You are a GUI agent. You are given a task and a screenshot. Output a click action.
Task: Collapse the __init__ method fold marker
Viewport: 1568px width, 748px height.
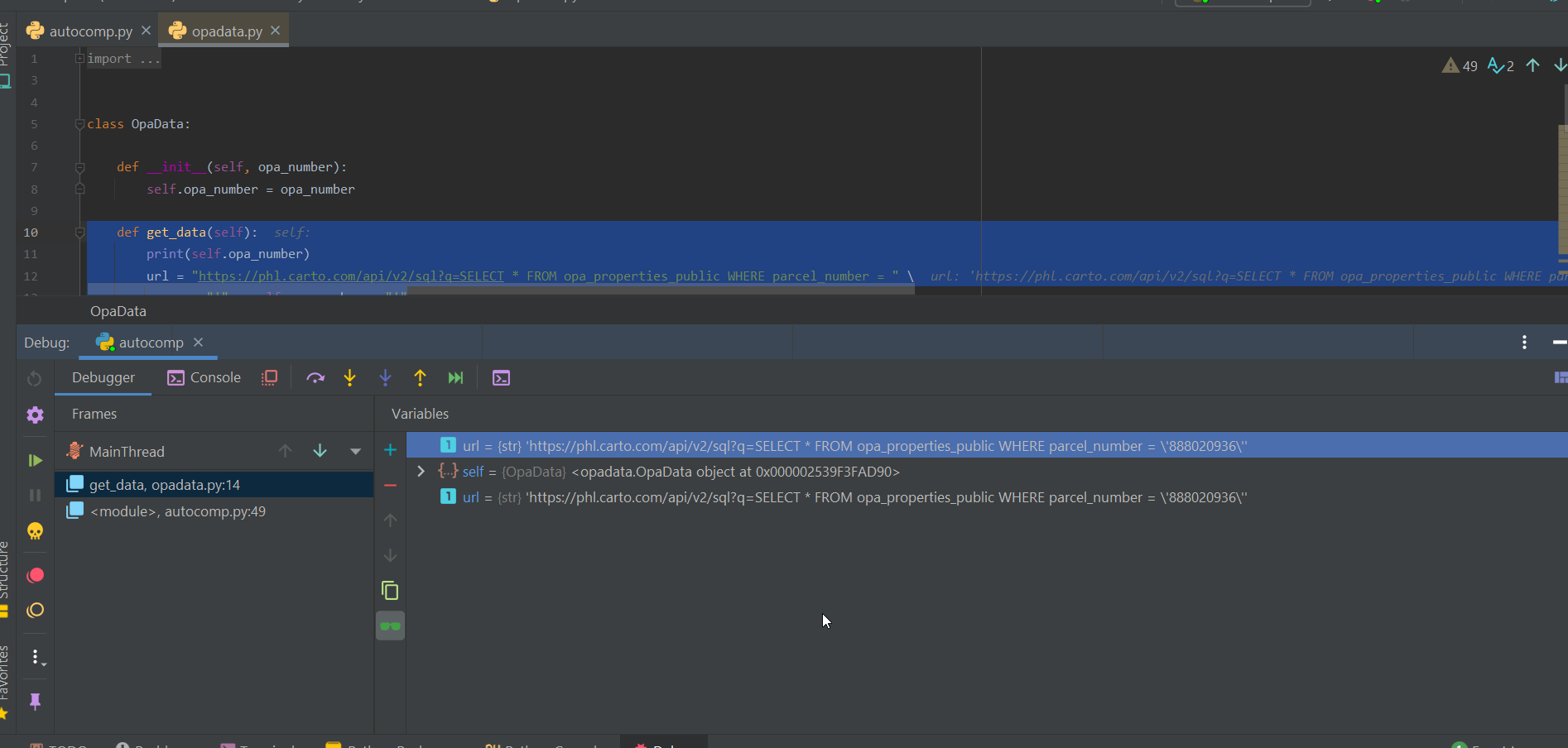(x=79, y=167)
